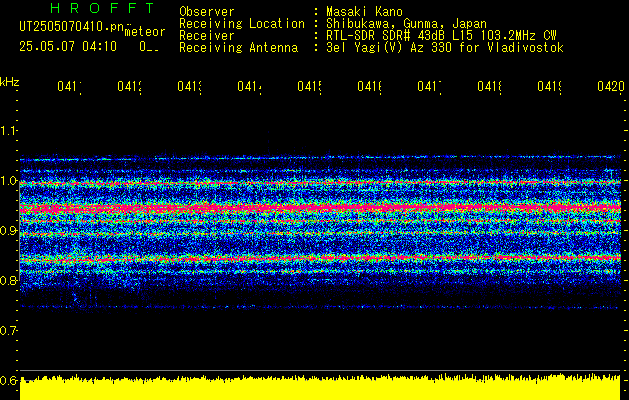Image resolution: width=629 pixels, height=400 pixels.
Task: Click the RTL-SDR SDR# 43dB receiver details
Action: [x=441, y=36]
